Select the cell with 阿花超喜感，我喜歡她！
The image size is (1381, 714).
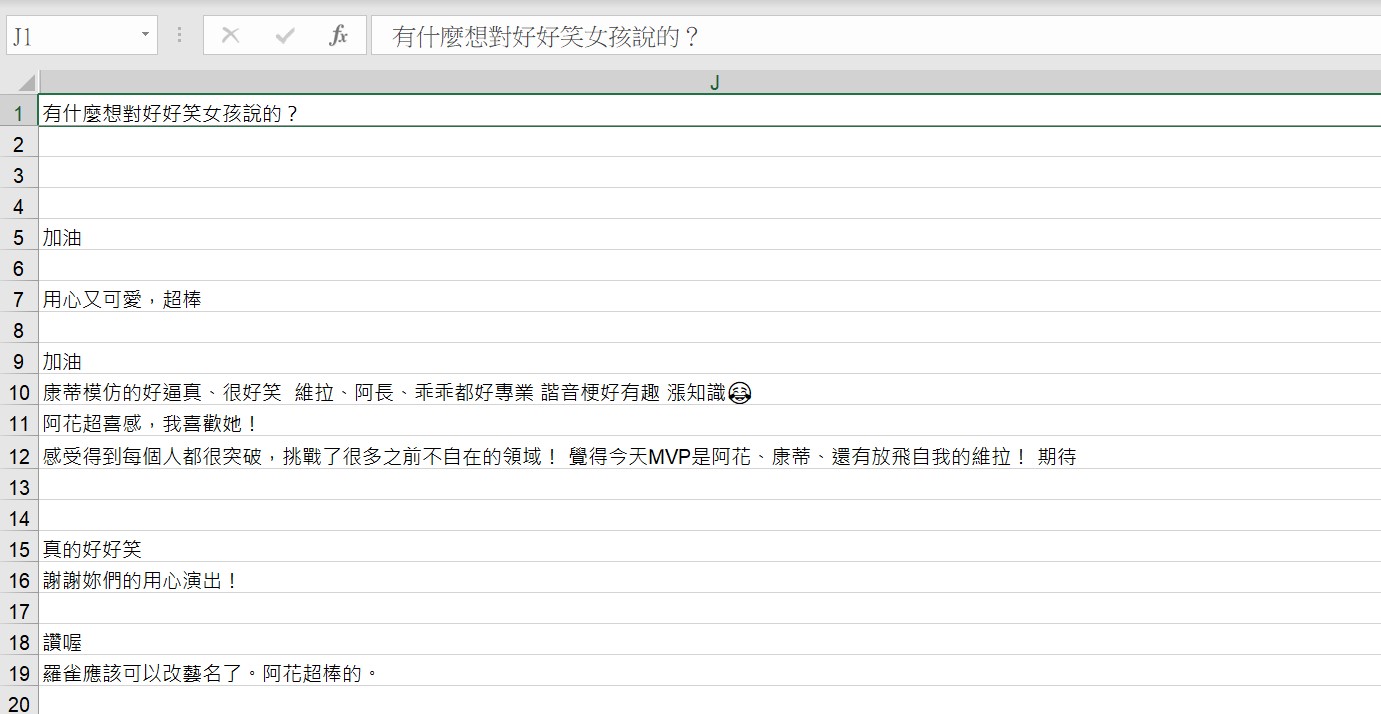(x=150, y=424)
